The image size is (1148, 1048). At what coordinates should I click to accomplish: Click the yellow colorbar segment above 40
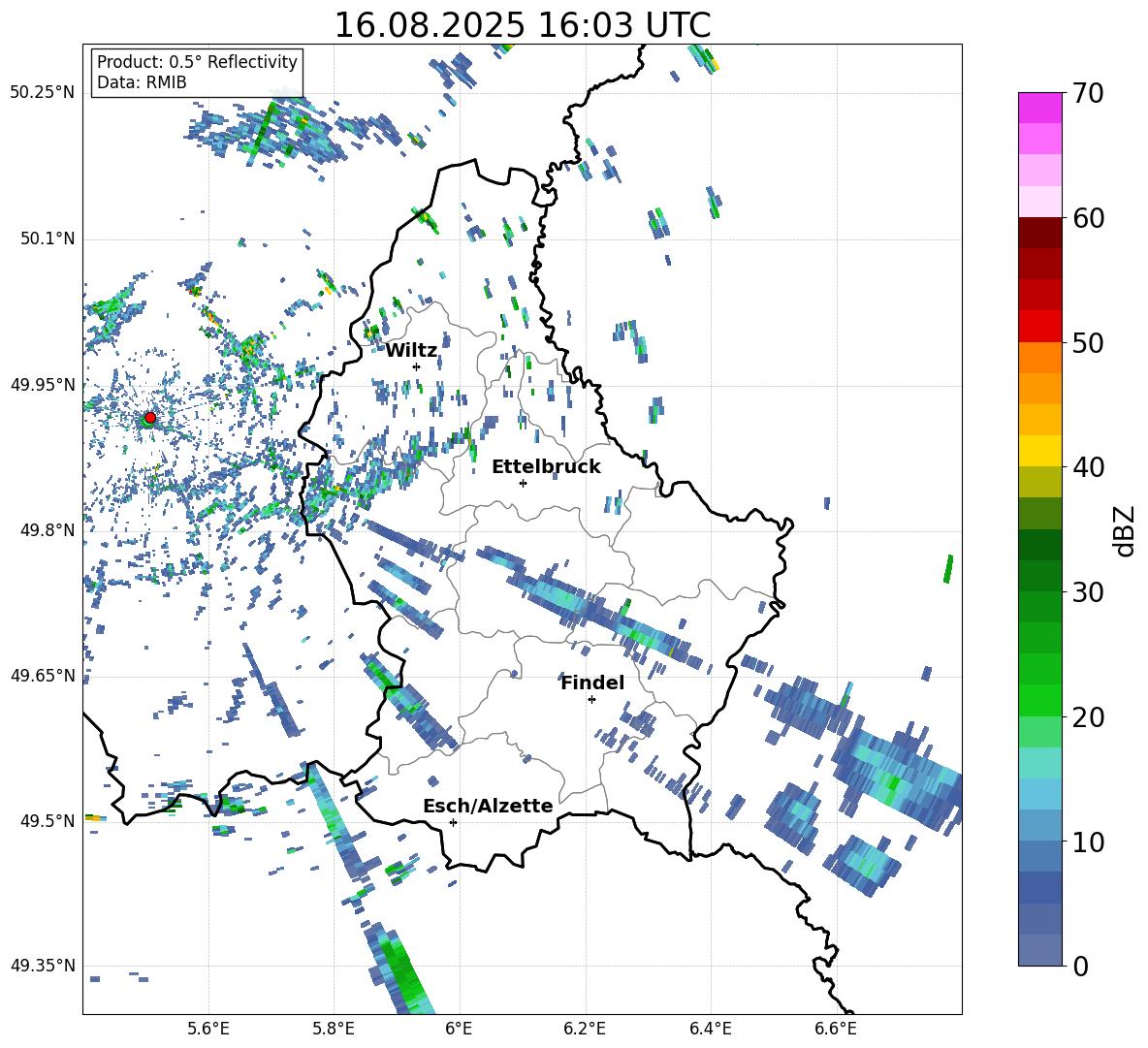click(1039, 451)
